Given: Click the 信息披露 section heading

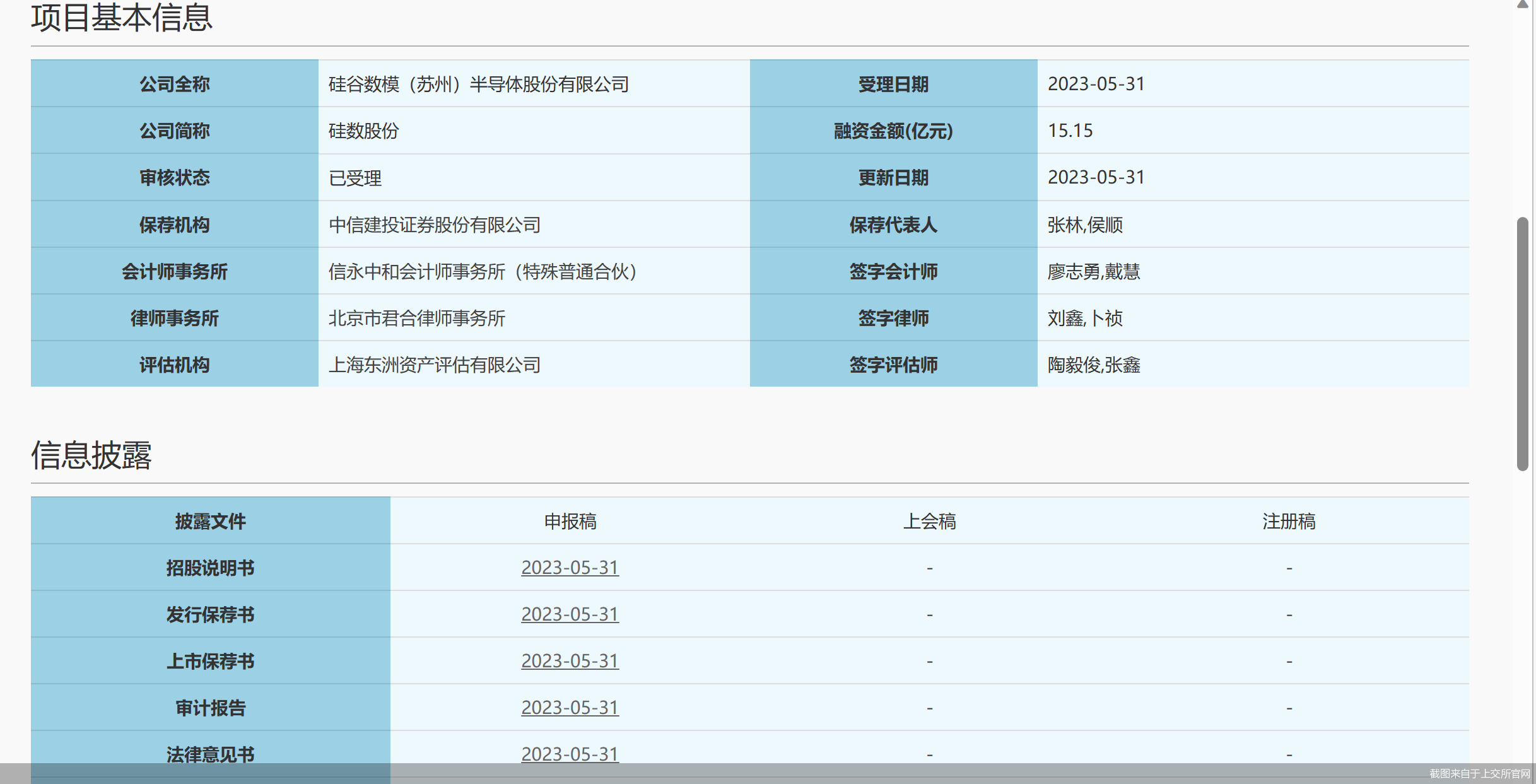Looking at the screenshot, I should [x=91, y=455].
